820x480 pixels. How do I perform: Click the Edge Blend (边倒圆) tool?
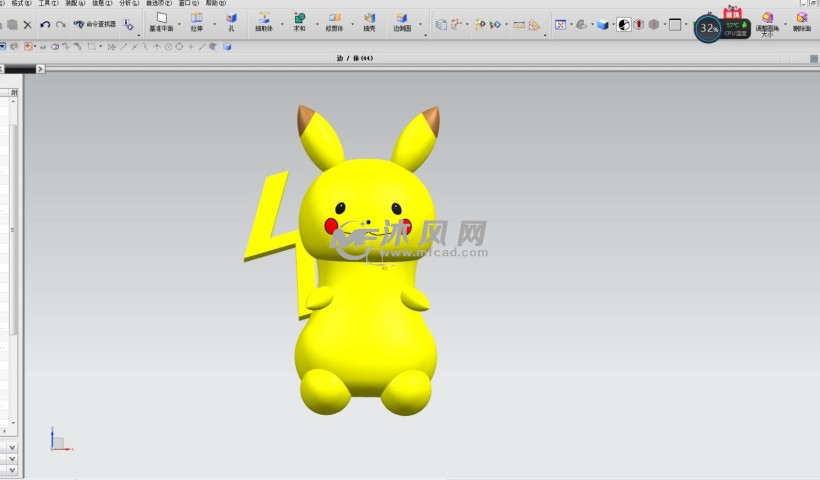tap(402, 22)
